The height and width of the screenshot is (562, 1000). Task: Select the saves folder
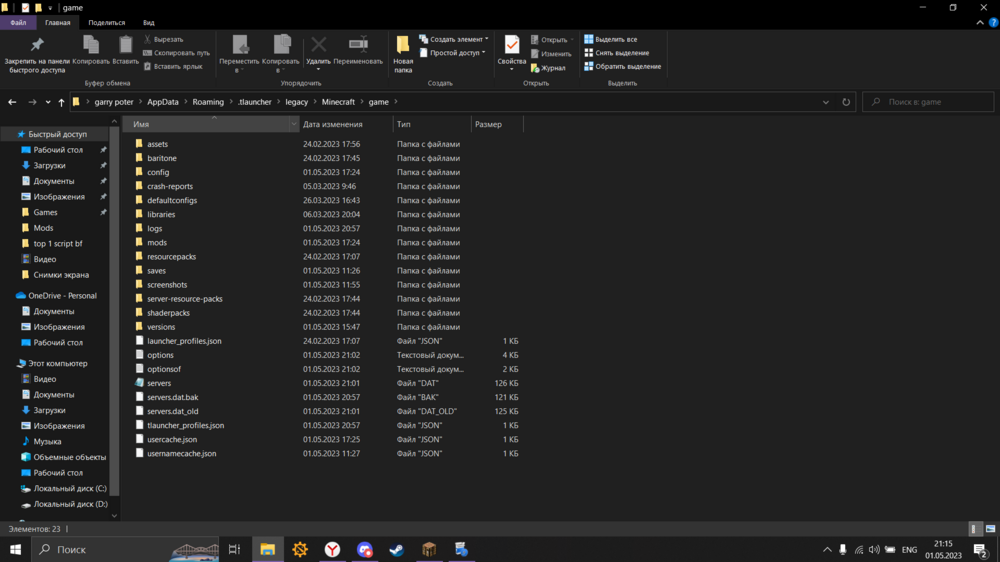[x=156, y=270]
